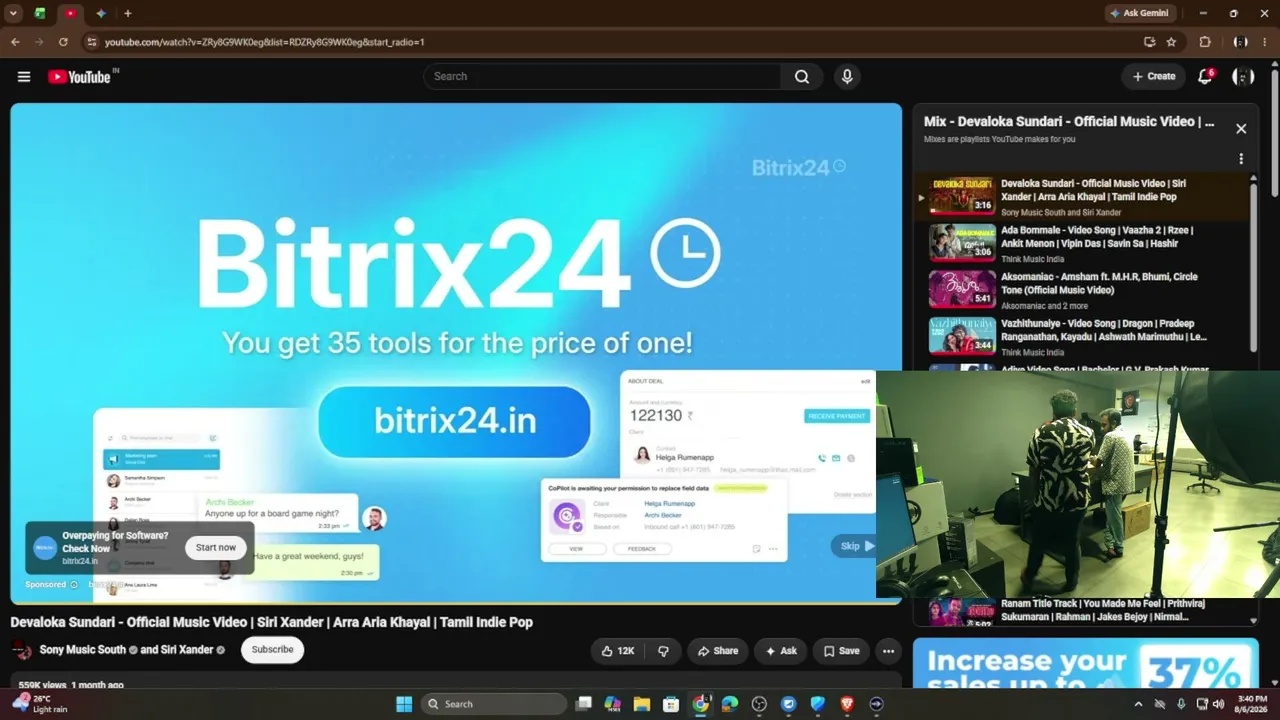Click the YouTube search magnifier button
The image size is (1280, 720).
coord(802,77)
